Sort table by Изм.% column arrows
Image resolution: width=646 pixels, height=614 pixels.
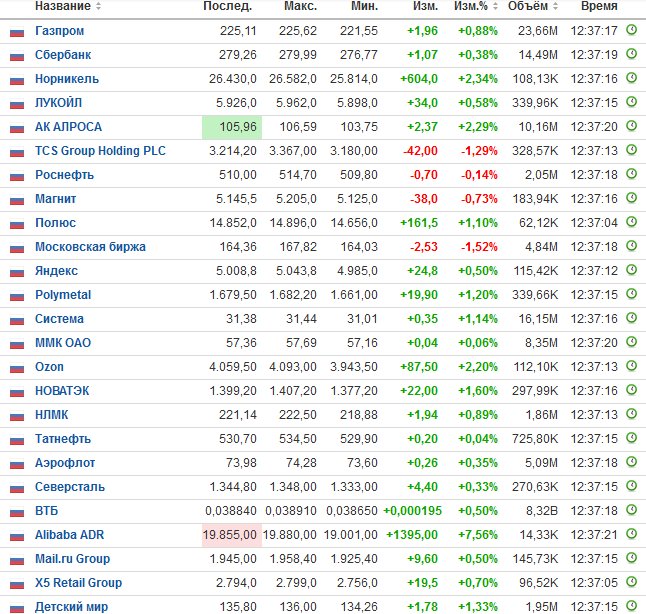[495, 6]
